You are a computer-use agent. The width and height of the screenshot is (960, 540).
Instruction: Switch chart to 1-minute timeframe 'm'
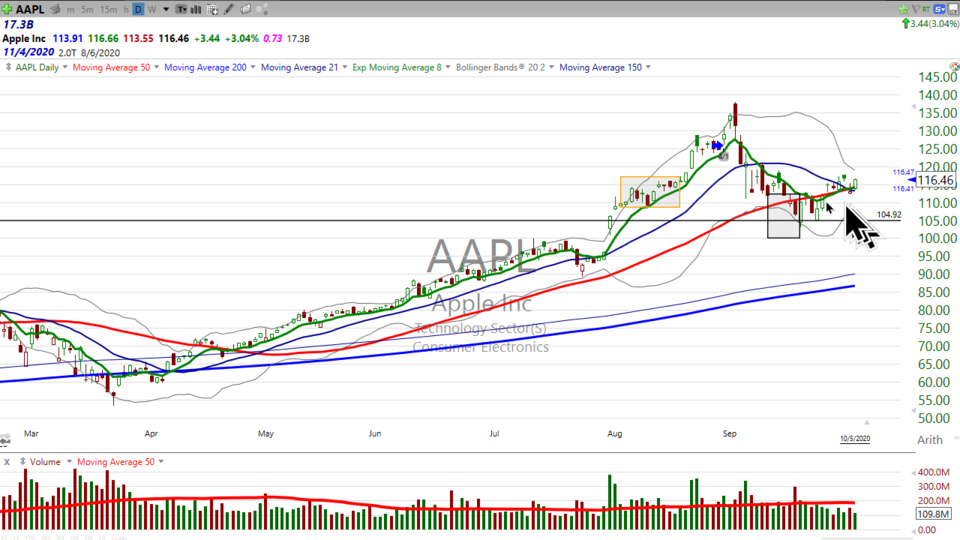point(70,10)
